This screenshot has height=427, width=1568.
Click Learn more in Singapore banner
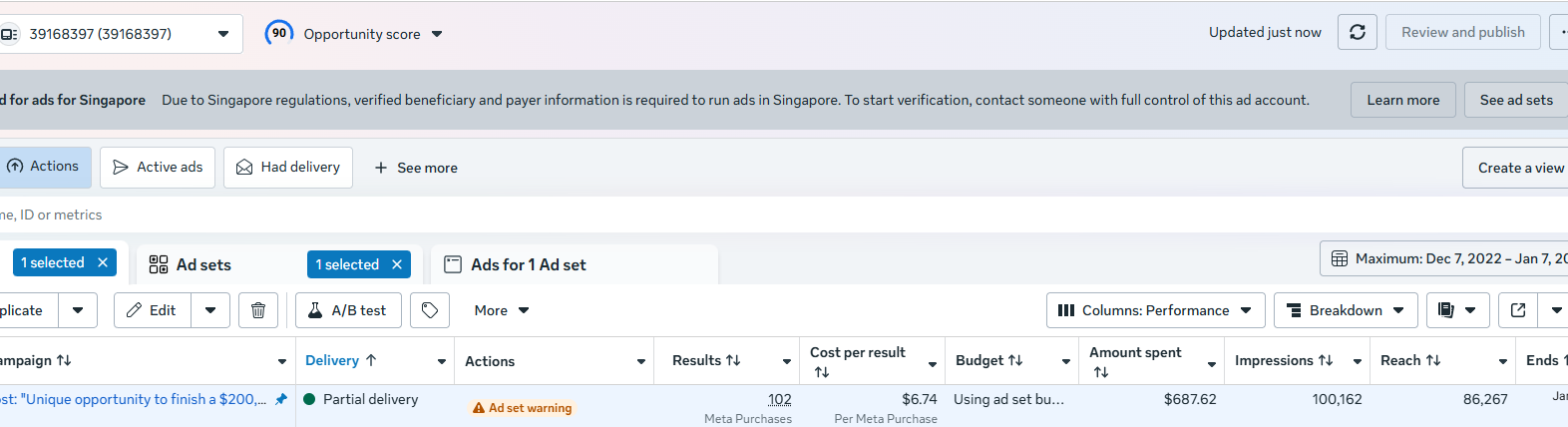tap(1402, 100)
